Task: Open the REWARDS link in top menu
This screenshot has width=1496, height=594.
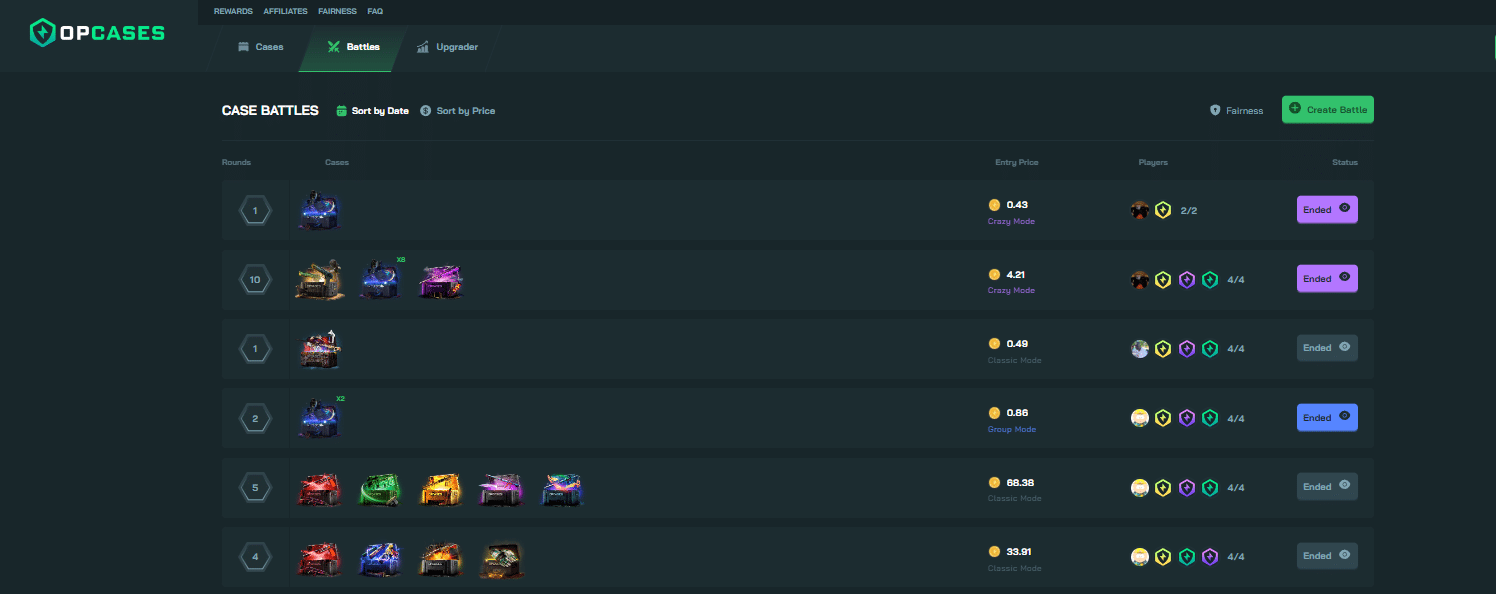Action: 233,11
